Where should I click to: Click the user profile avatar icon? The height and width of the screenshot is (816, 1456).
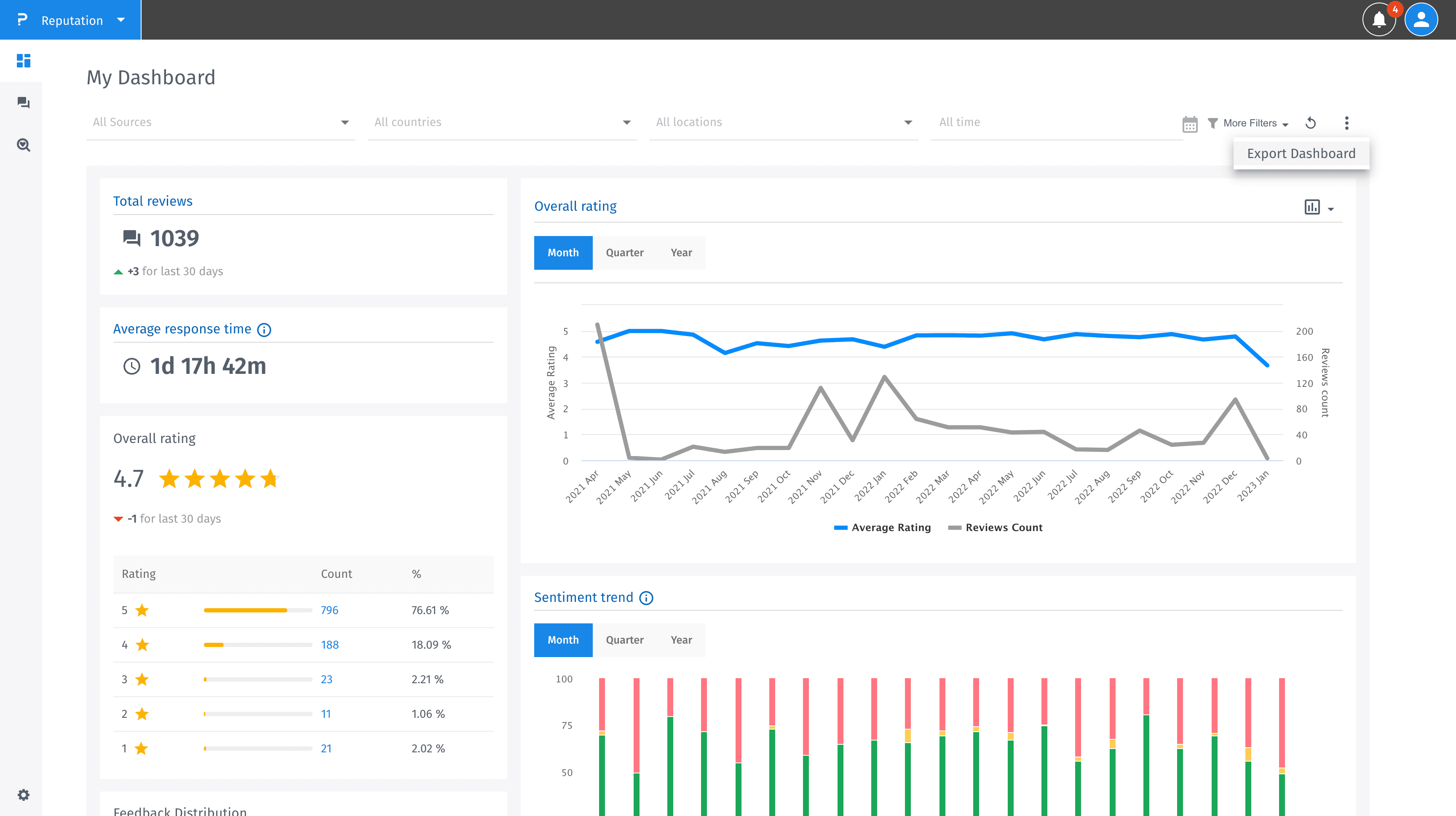pos(1421,20)
